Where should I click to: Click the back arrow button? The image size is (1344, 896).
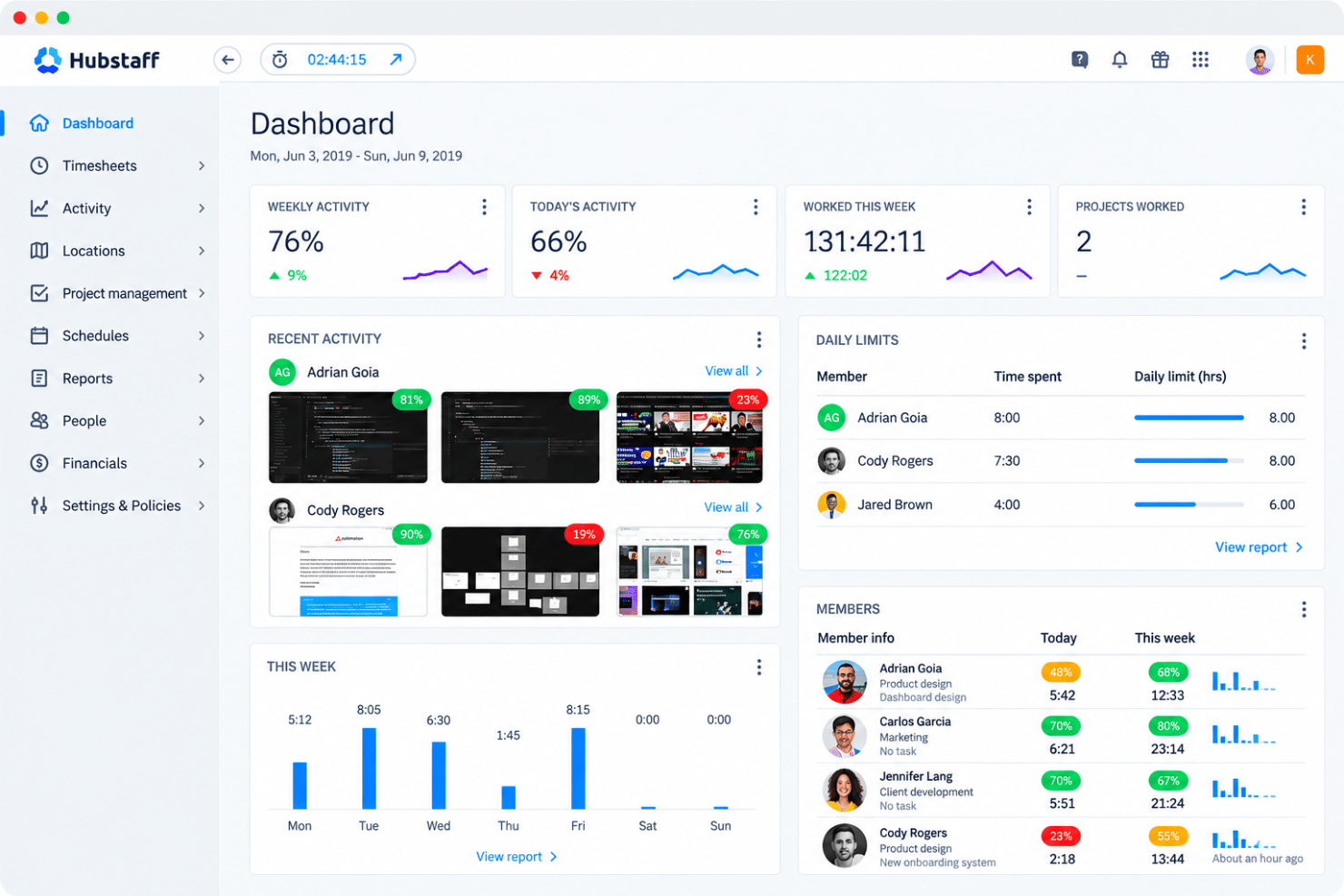[228, 60]
